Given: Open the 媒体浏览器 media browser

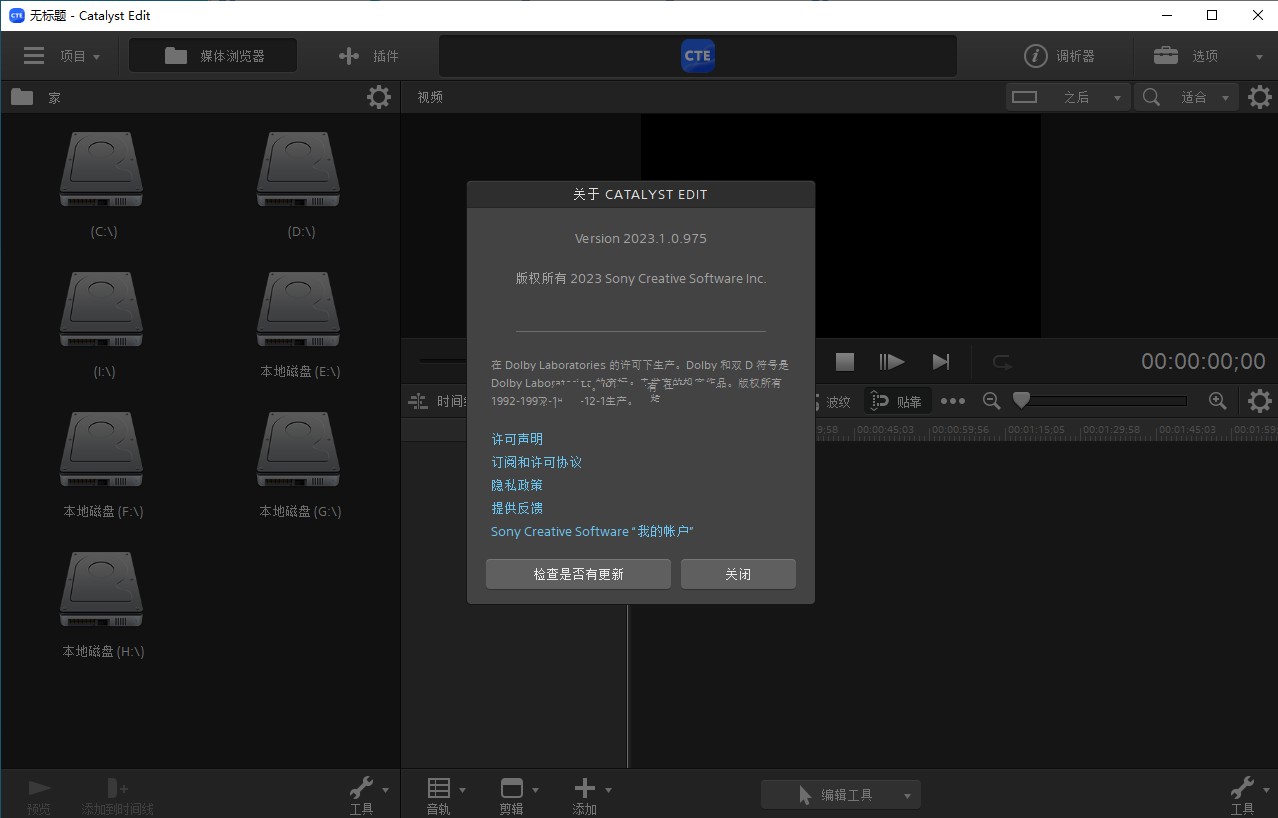Looking at the screenshot, I should pyautogui.click(x=213, y=56).
